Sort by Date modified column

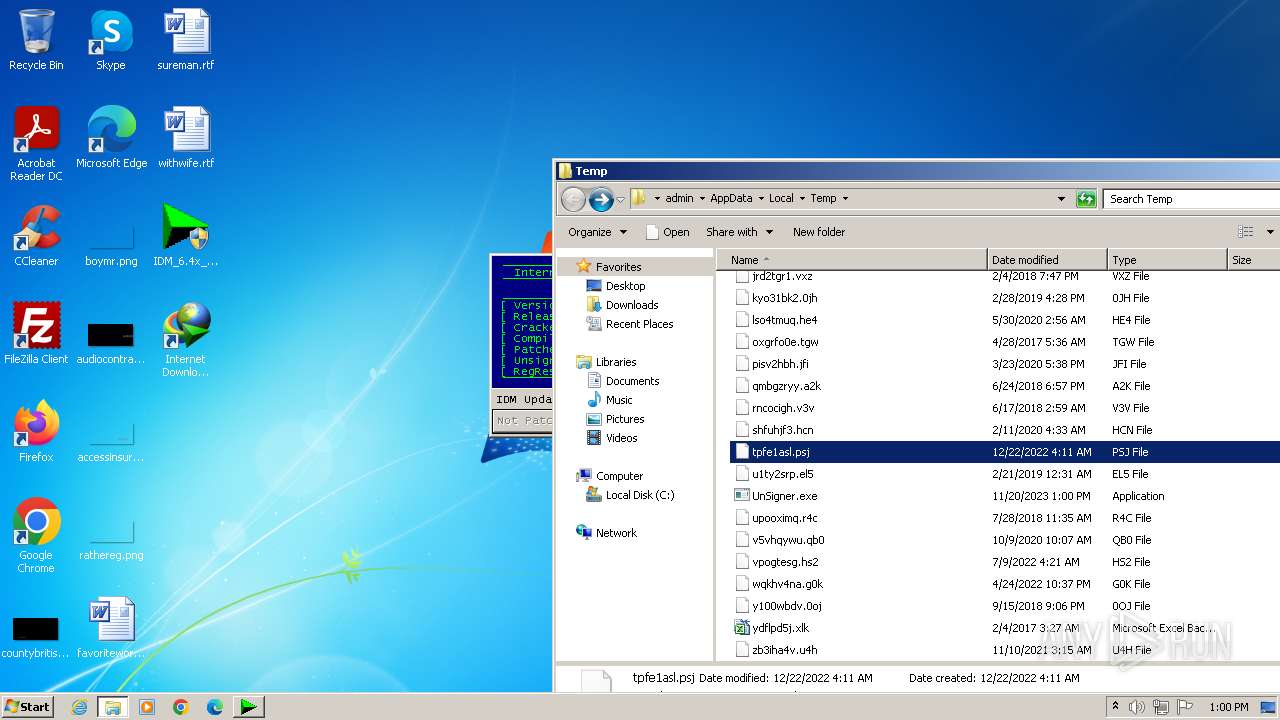[x=1047, y=260]
